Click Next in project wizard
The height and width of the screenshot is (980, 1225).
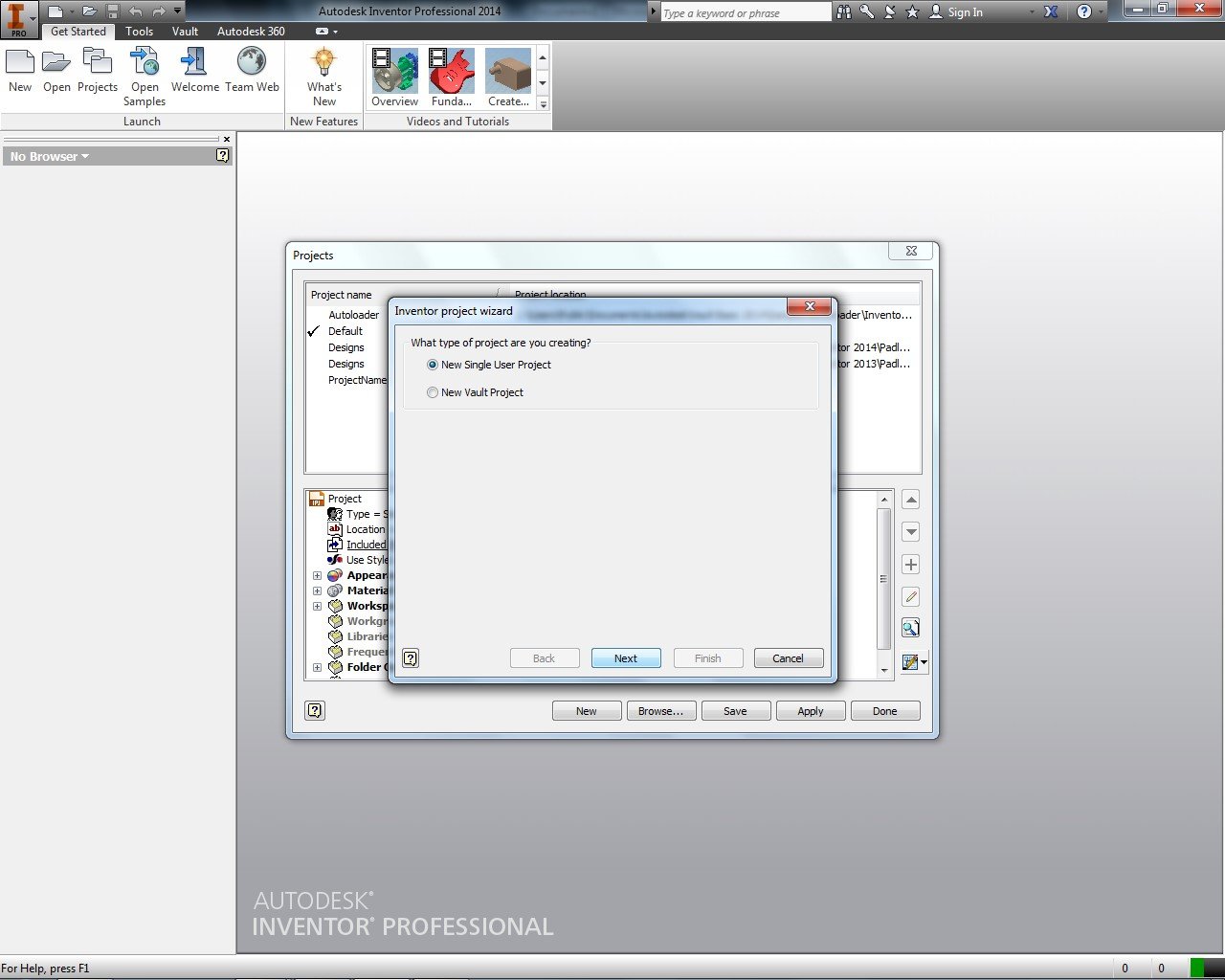click(626, 658)
